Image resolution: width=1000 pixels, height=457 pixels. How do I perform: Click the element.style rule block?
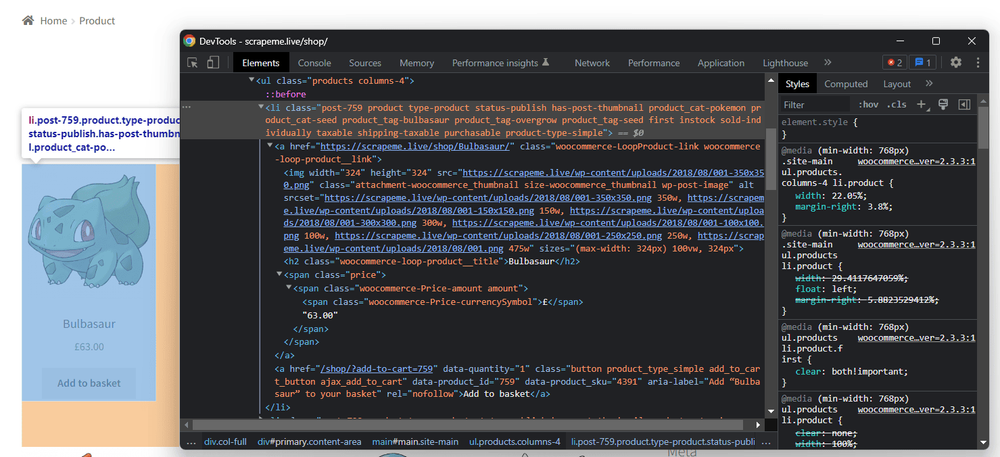pos(879,127)
